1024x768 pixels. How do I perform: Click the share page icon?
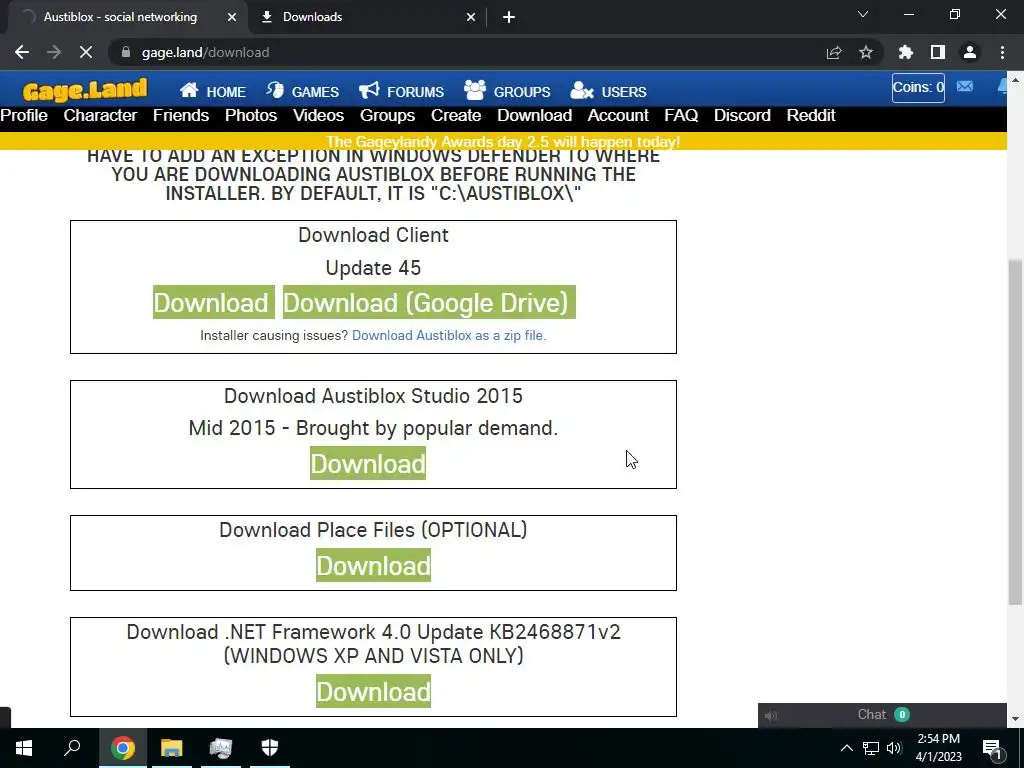(834, 52)
